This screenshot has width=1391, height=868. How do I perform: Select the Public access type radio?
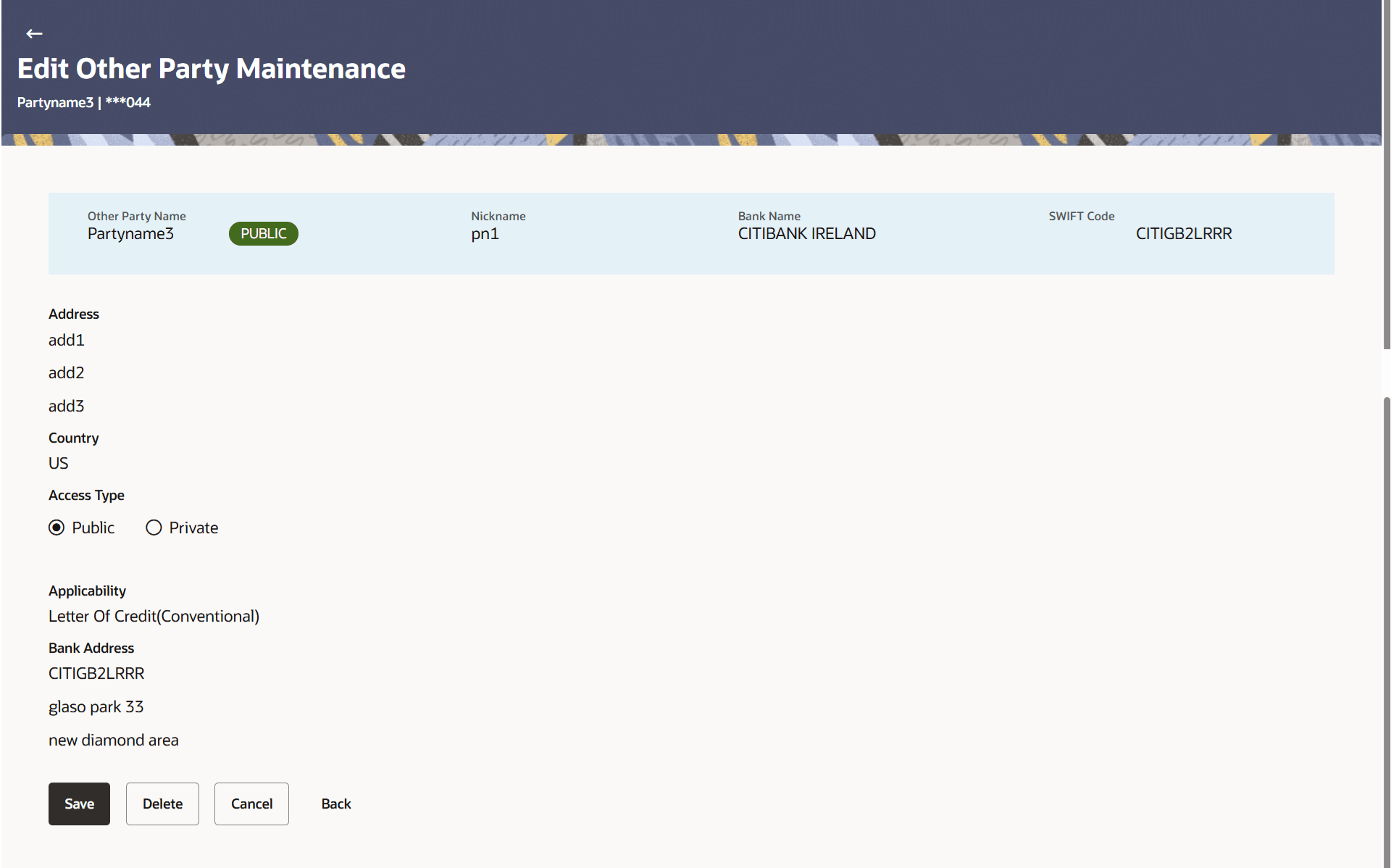tap(57, 527)
